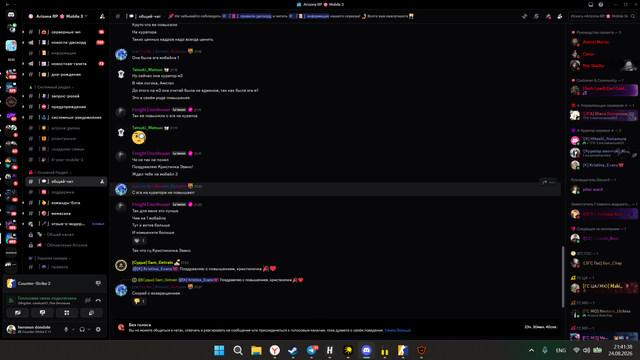The width and height of the screenshot is (640, 360).
Task: Open more options dots on hovered message
Action: tap(552, 182)
